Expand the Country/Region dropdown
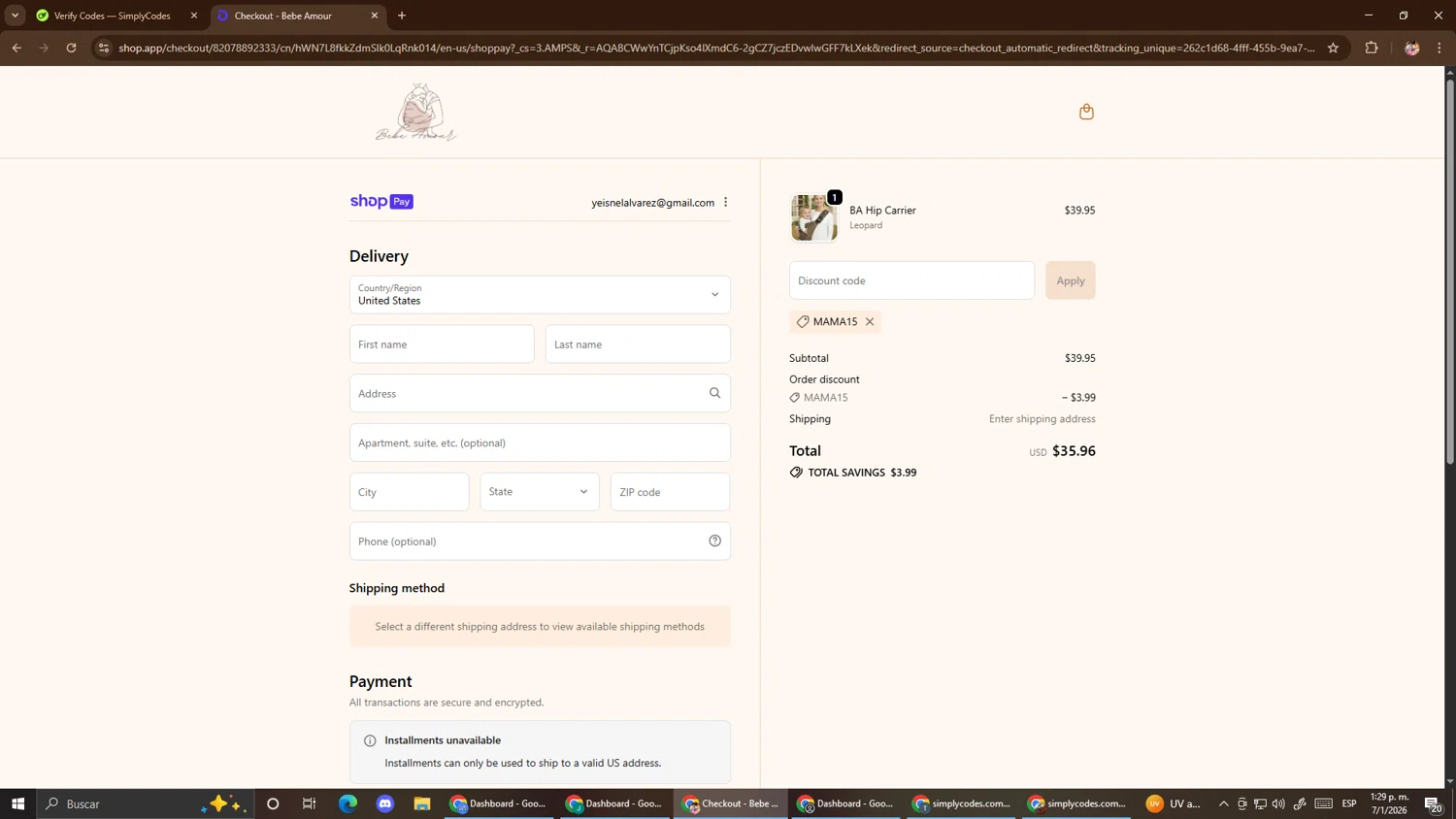Screen dimensions: 1456x819 (540, 295)
